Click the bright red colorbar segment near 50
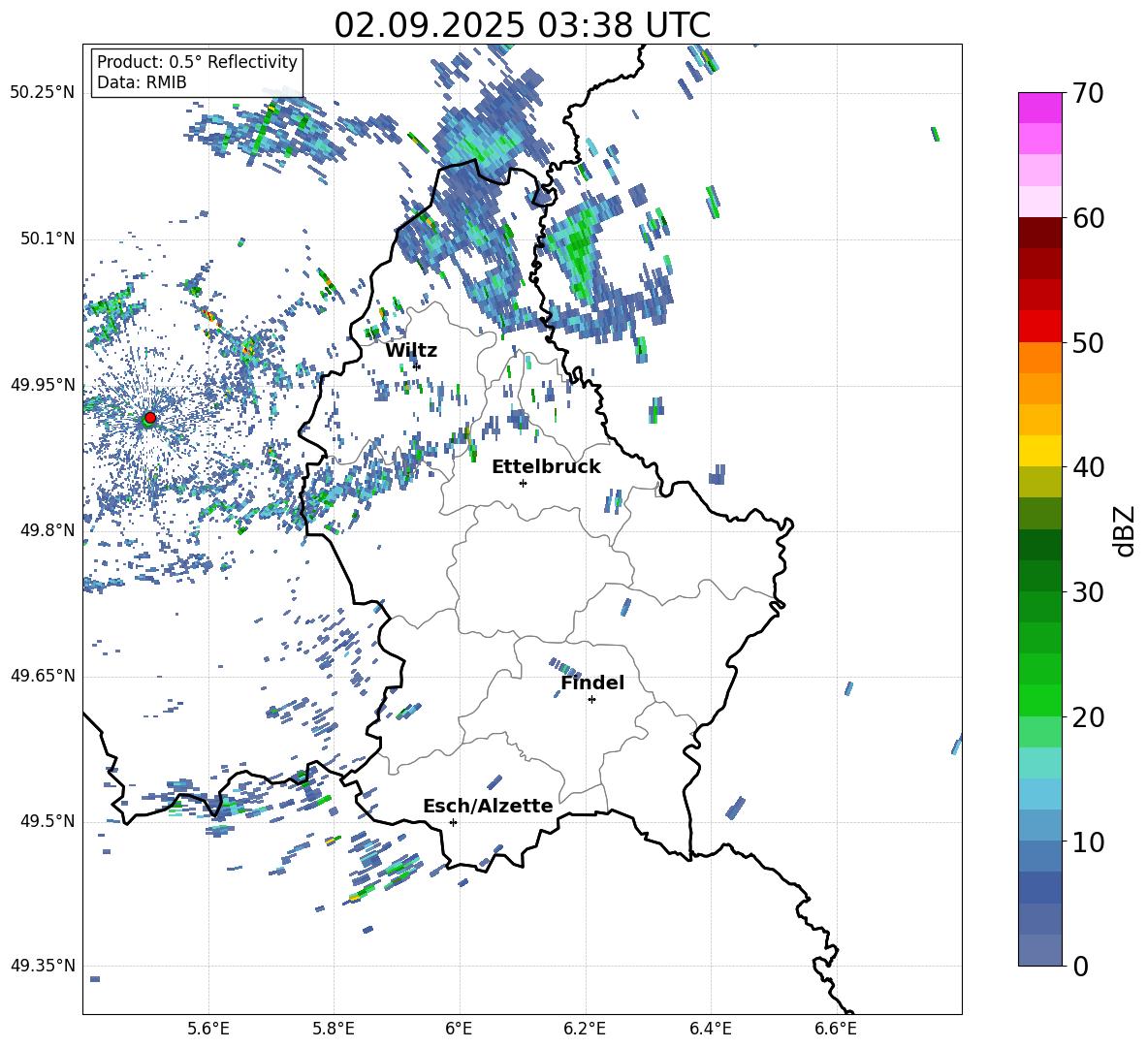 1039,327
